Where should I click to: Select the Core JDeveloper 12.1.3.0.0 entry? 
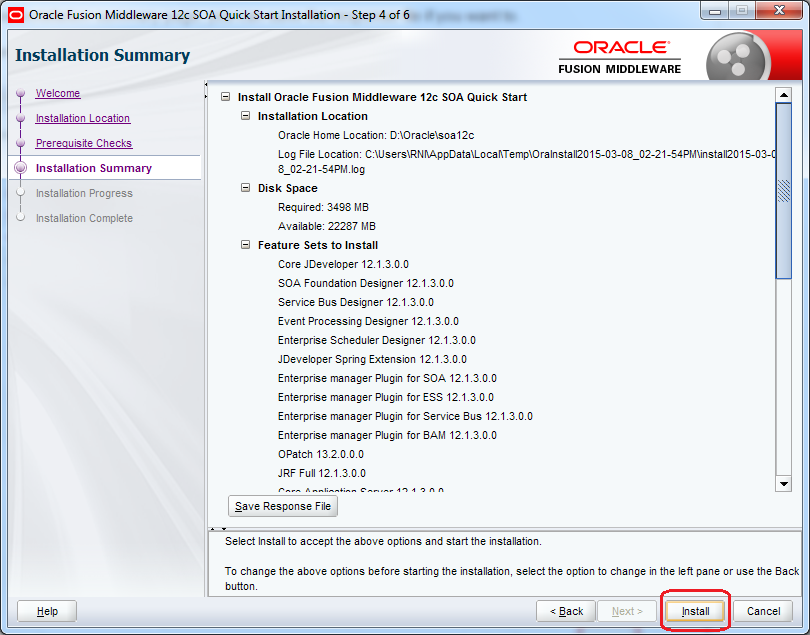click(342, 263)
